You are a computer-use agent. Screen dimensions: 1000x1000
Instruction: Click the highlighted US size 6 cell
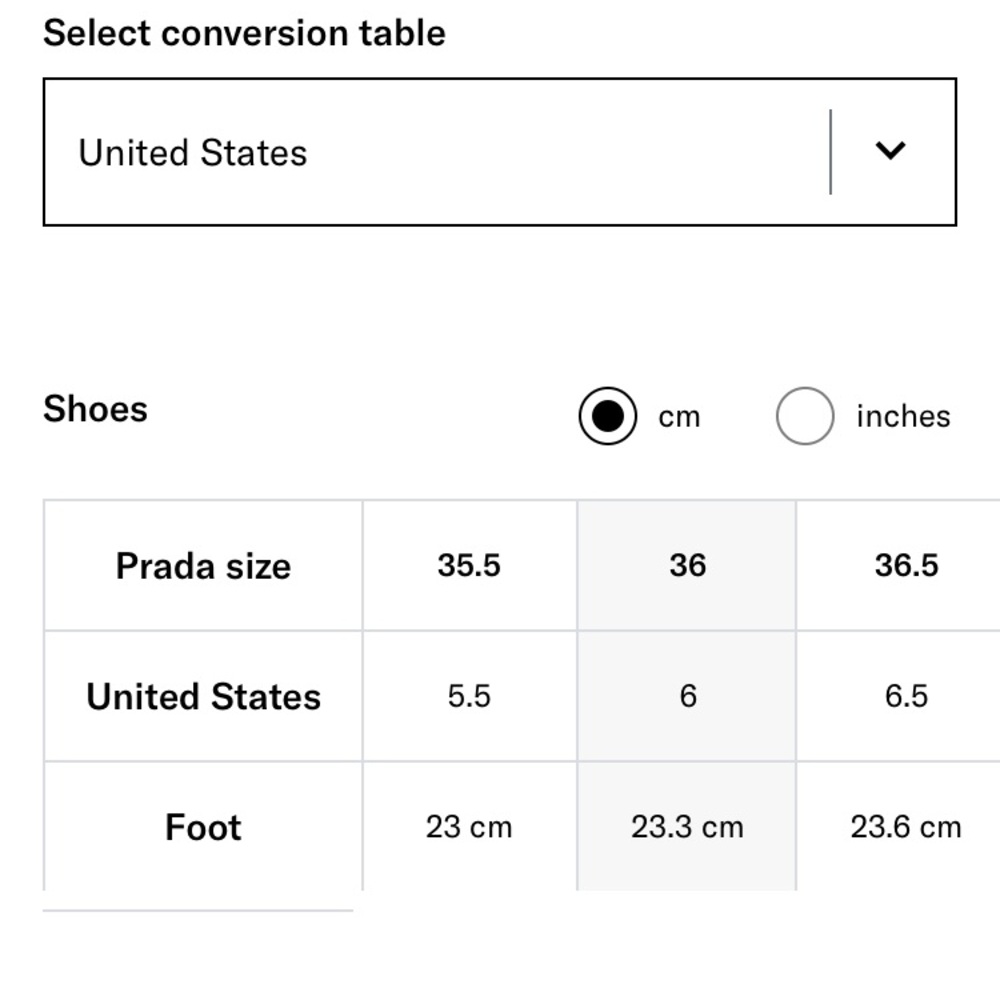point(687,696)
